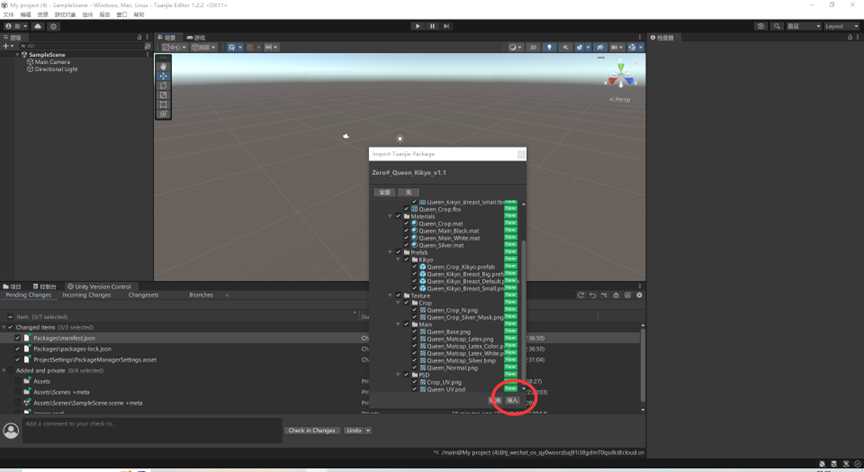Click the cloud services icon
The width and height of the screenshot is (864, 472).
(38, 26)
